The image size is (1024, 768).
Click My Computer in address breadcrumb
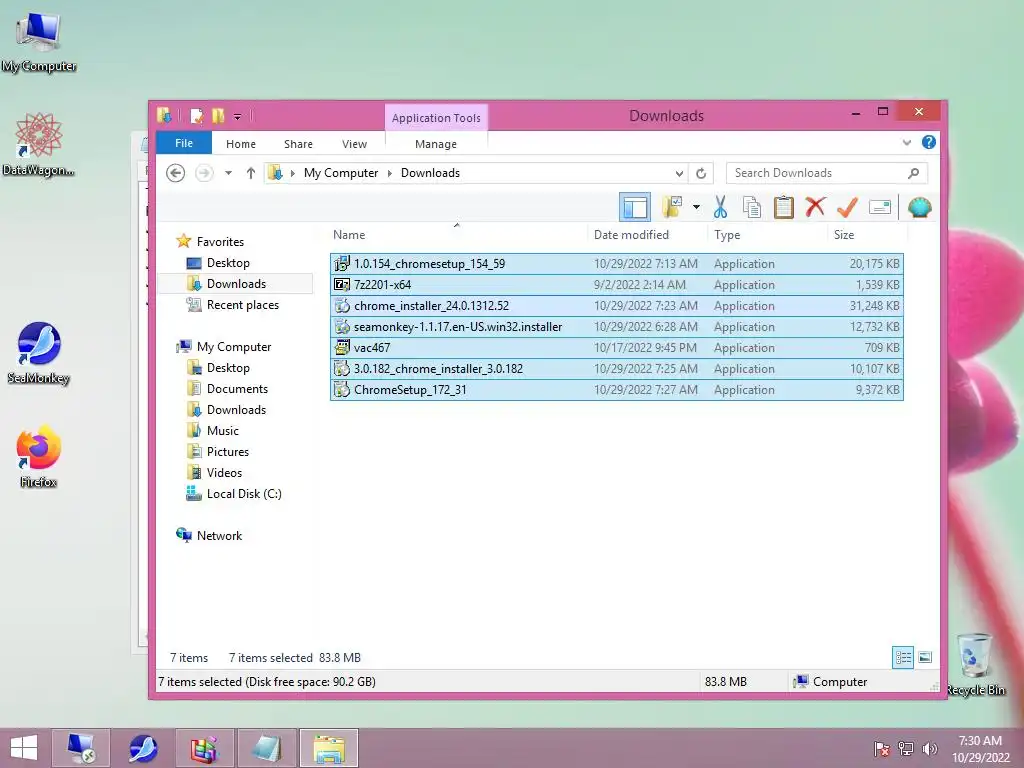pos(341,173)
